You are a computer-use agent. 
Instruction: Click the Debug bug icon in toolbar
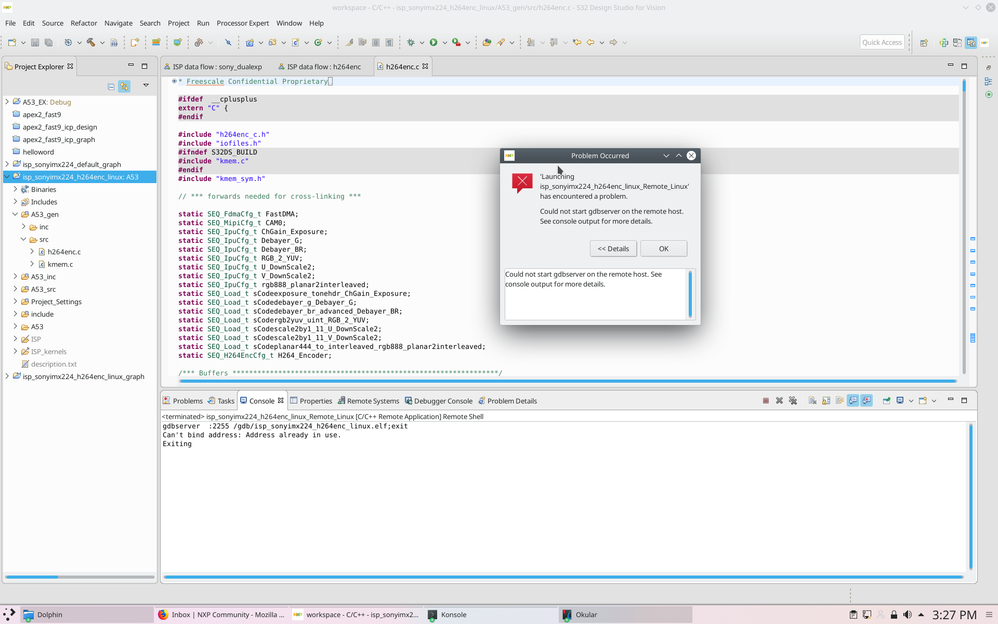(411, 43)
